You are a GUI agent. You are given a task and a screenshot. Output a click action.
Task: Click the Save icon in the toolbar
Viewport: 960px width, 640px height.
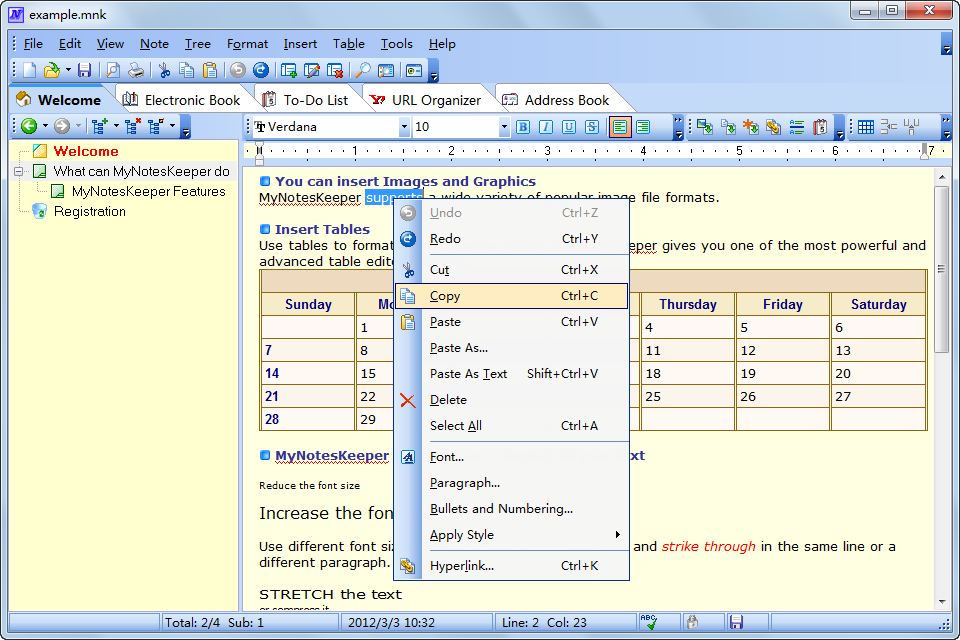pyautogui.click(x=85, y=70)
